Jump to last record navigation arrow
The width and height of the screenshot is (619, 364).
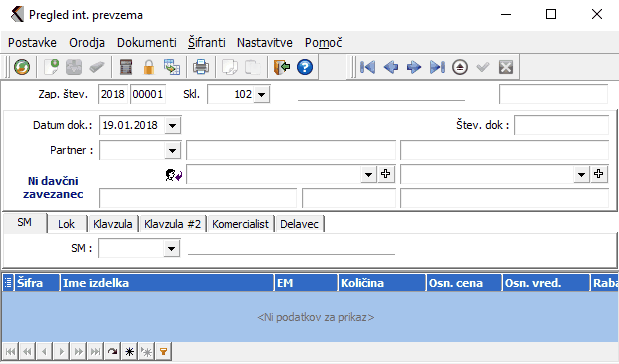(x=437, y=67)
